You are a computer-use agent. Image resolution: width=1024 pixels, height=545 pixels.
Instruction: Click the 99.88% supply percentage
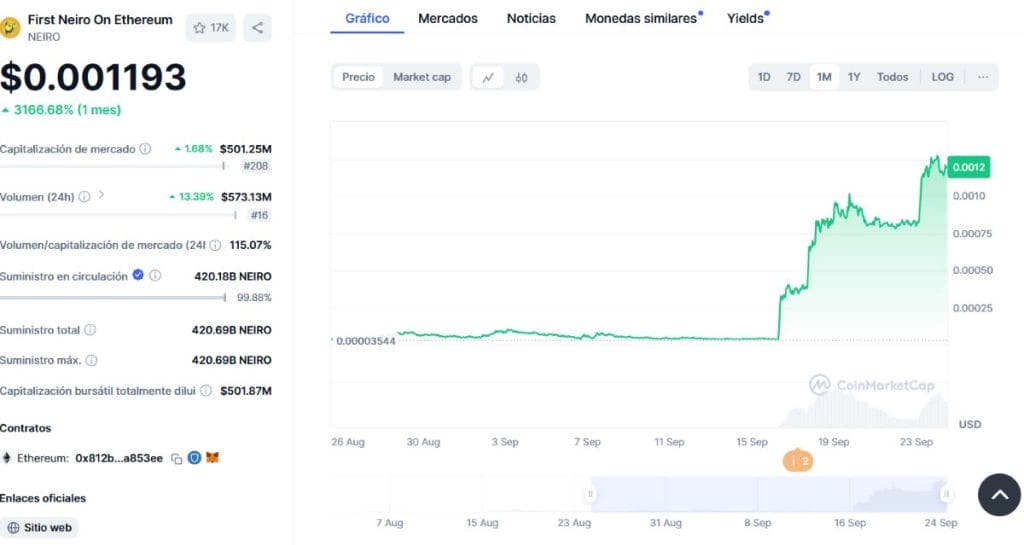click(254, 298)
